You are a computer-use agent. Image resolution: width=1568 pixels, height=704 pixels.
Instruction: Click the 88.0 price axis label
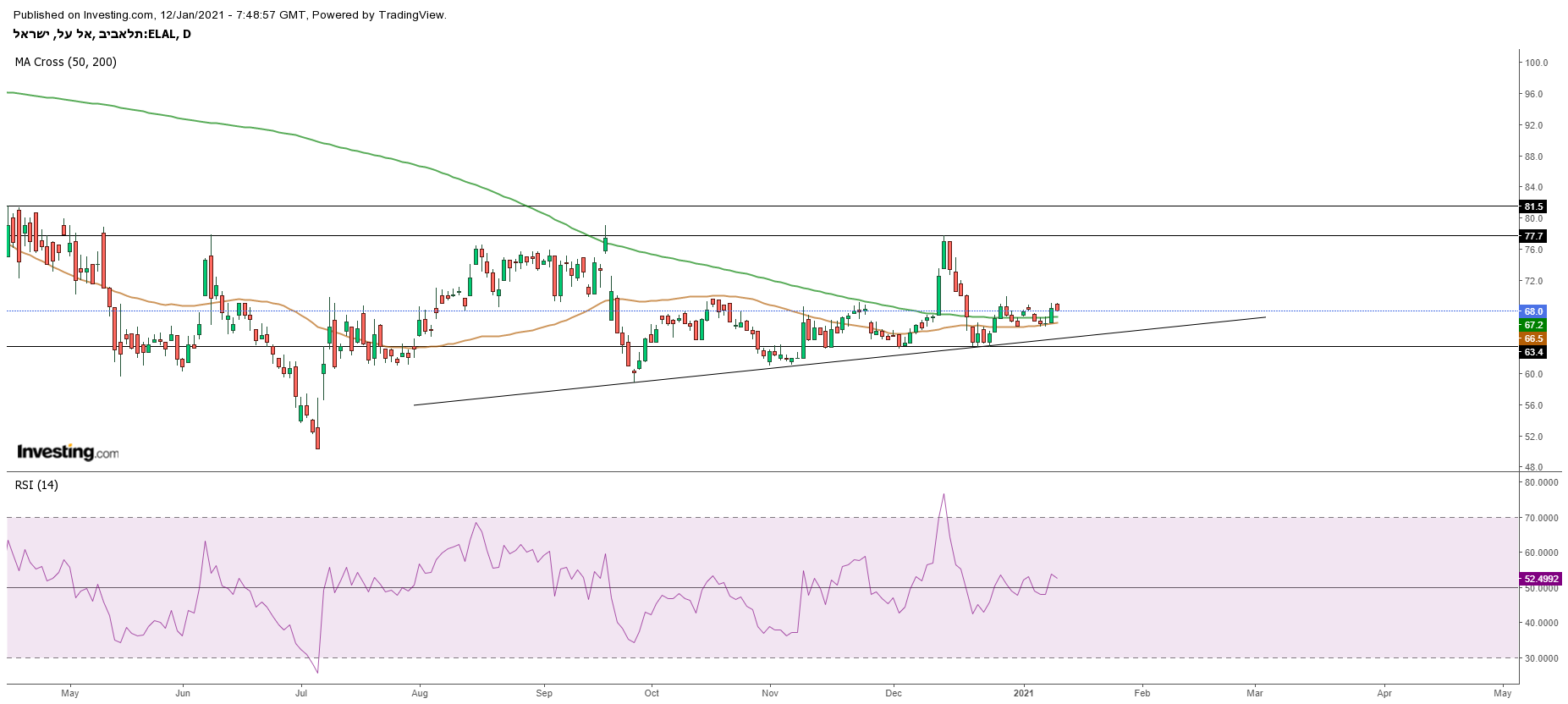(x=1533, y=157)
